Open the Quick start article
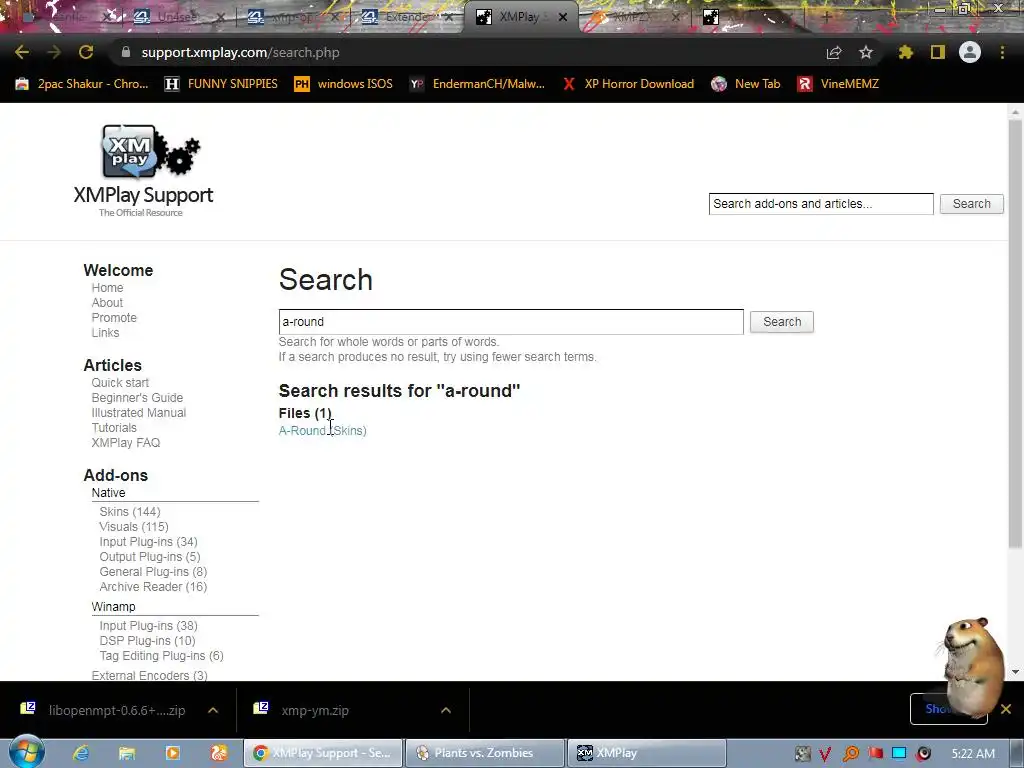This screenshot has height=768, width=1024. click(120, 383)
